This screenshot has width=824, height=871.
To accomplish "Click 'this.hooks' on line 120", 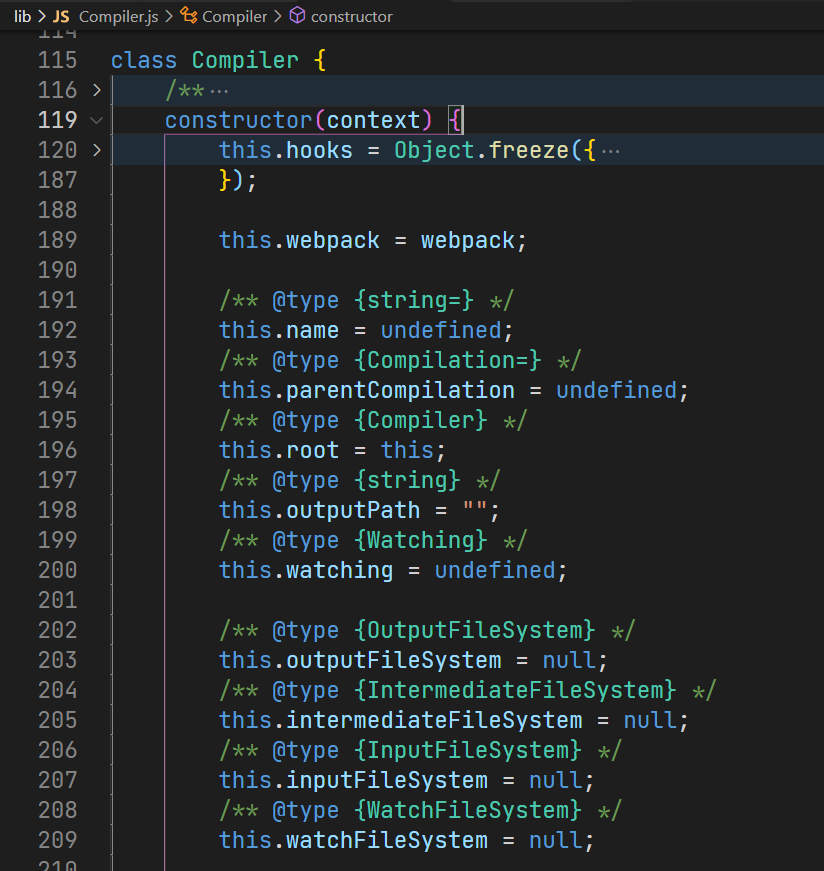I will [286, 151].
